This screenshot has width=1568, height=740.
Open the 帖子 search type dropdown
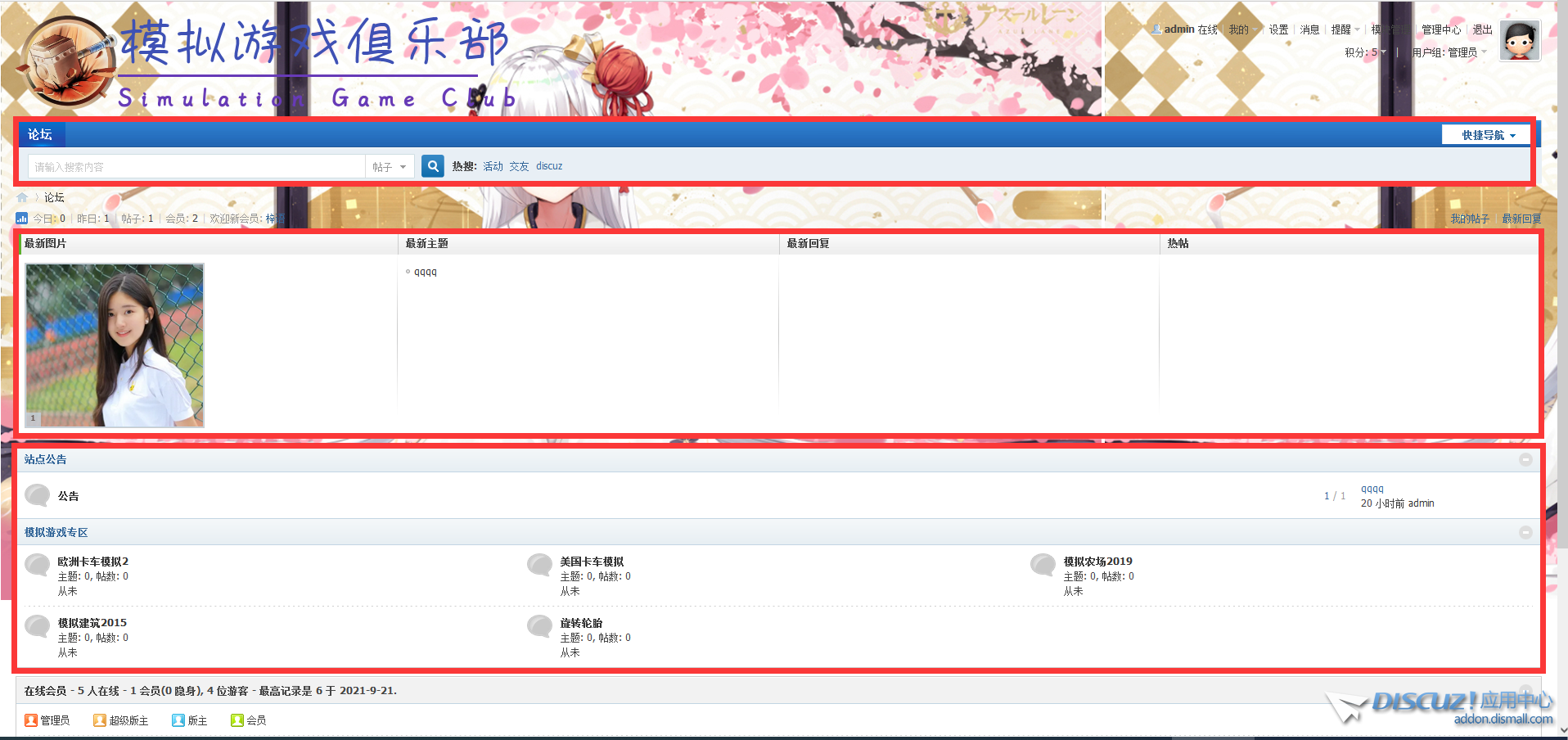389,167
